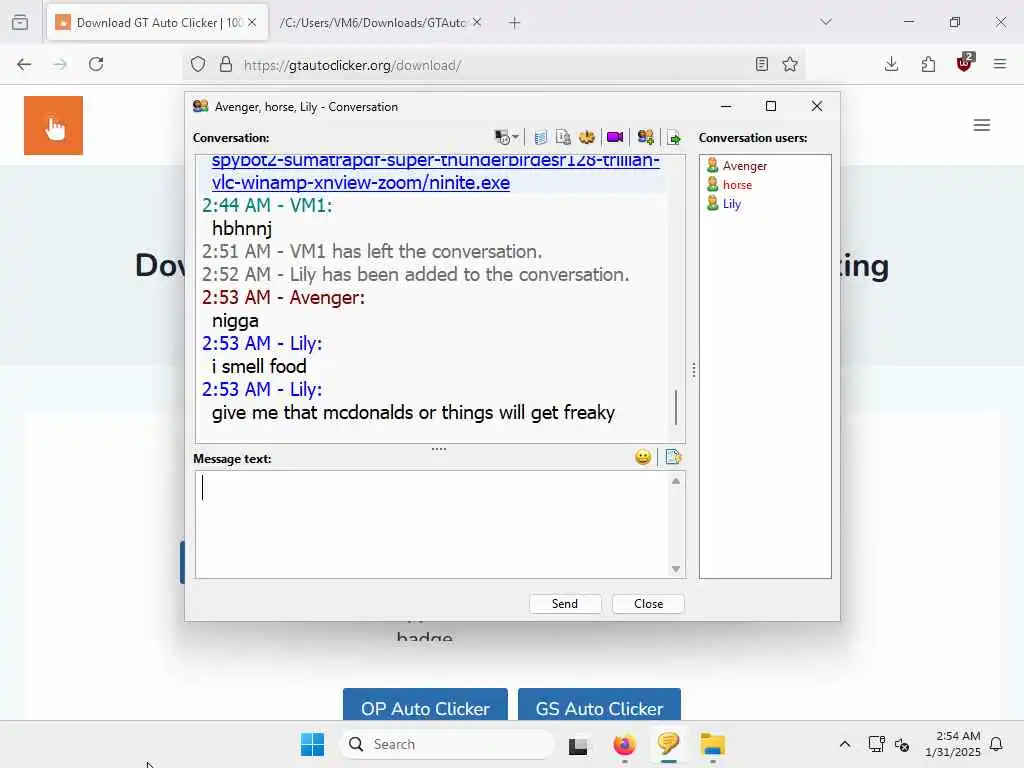Image resolution: width=1024 pixels, height=768 pixels.
Task: Click the message box scroll down arrow
Action: pyautogui.click(x=676, y=569)
